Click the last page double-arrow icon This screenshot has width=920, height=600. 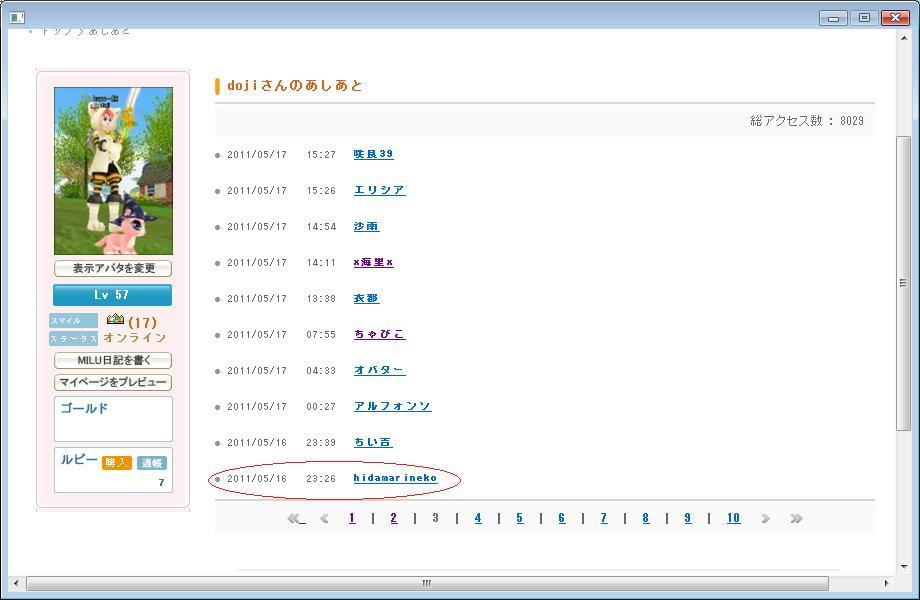click(796, 518)
